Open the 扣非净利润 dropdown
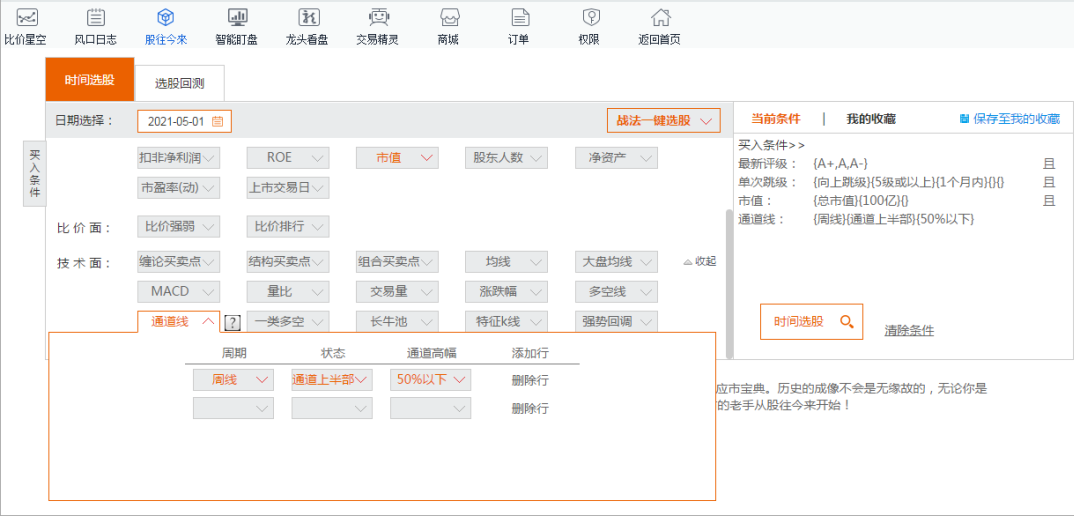 click(x=178, y=158)
